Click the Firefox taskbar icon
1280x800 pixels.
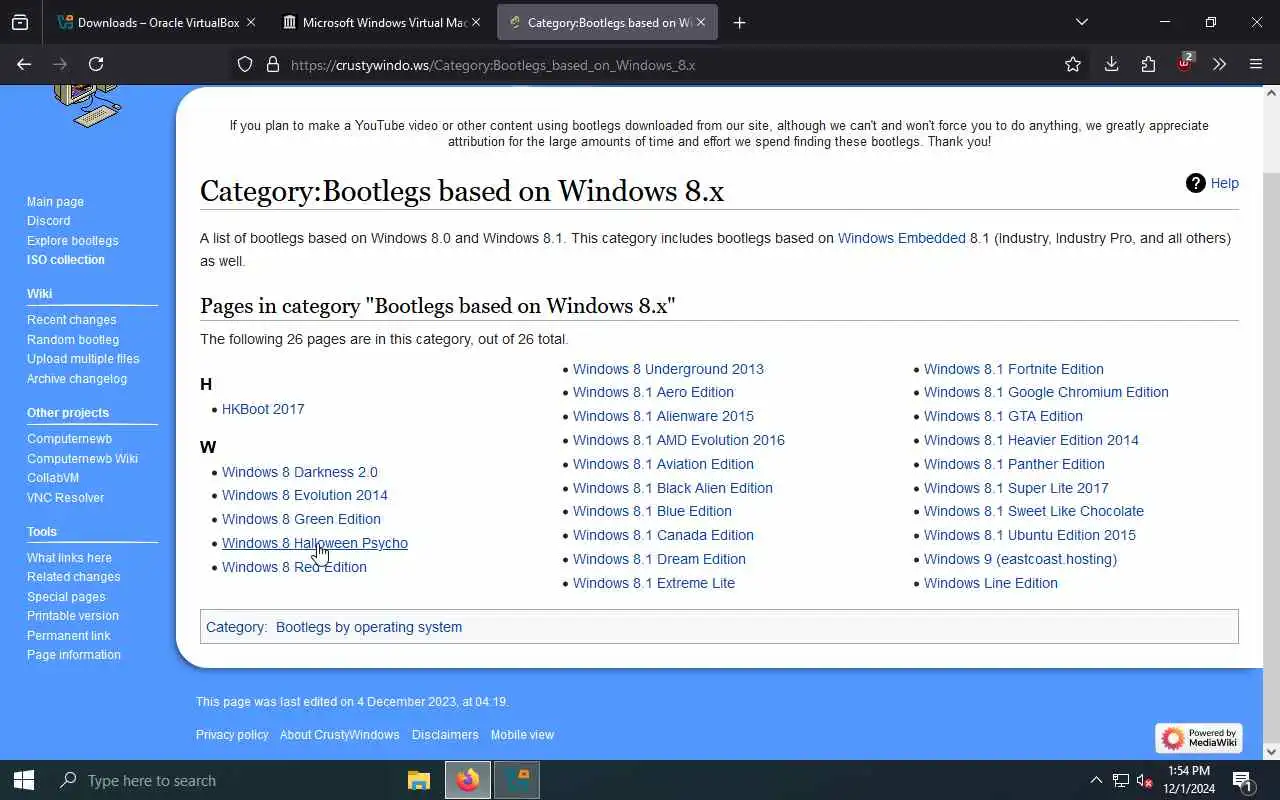tap(467, 780)
